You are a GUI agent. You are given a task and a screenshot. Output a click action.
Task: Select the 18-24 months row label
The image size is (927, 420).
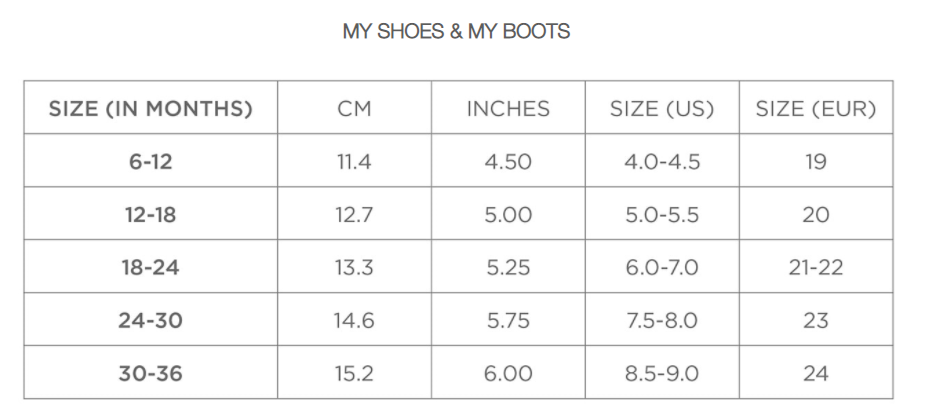pyautogui.click(x=150, y=268)
